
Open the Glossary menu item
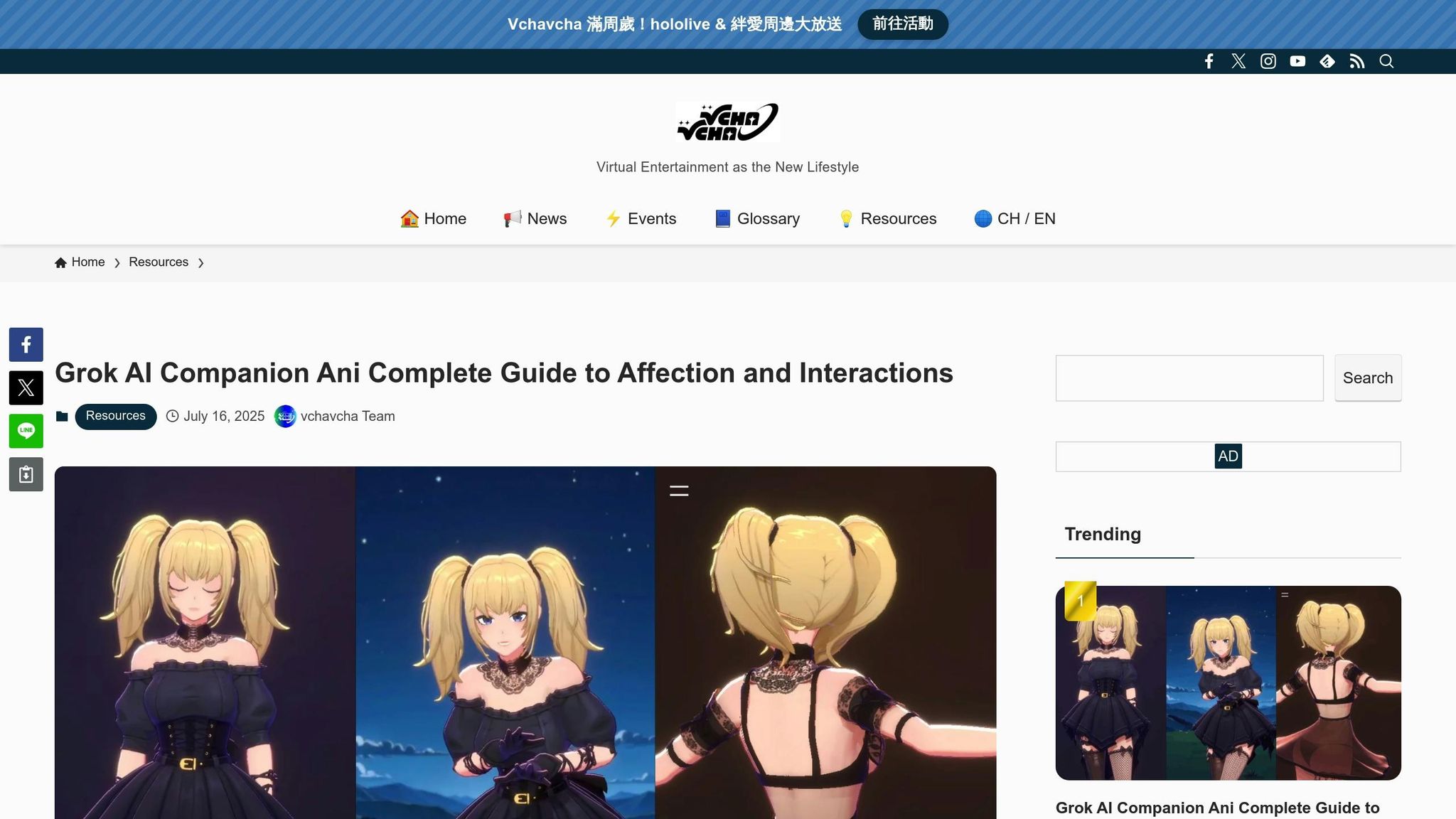pyautogui.click(x=757, y=219)
